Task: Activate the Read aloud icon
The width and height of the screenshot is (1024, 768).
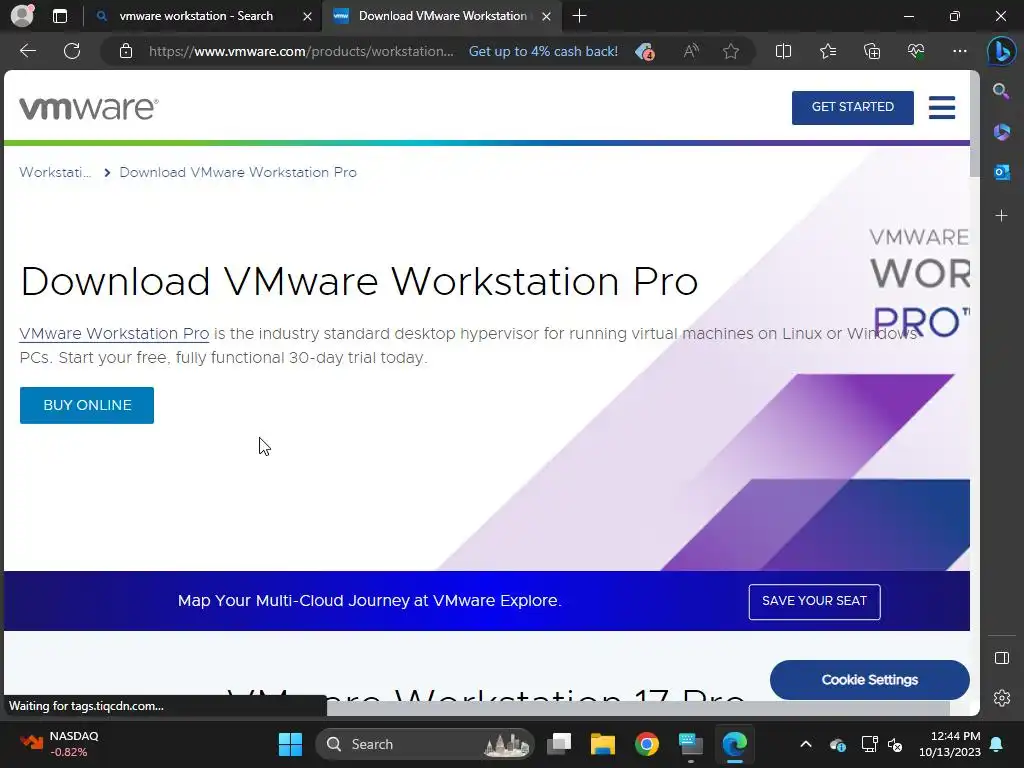Action: [x=690, y=51]
